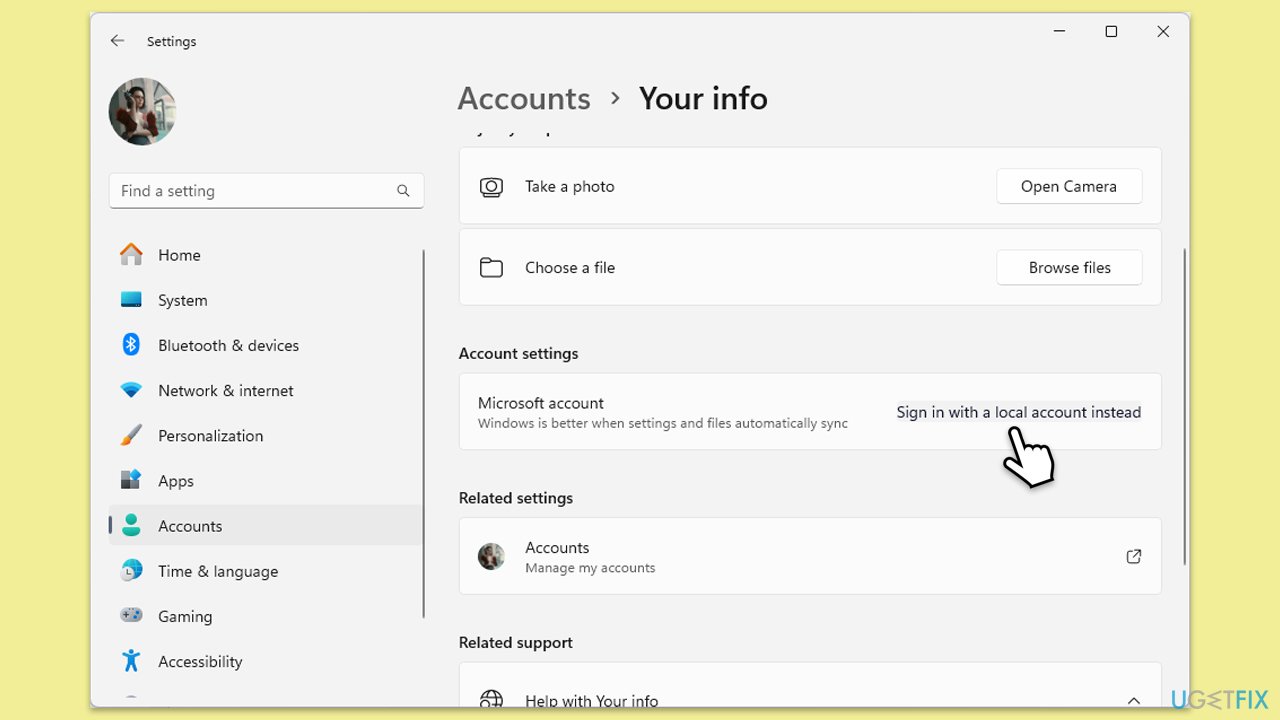
Task: Click the Time & language globe-clock icon
Action: pos(131,571)
